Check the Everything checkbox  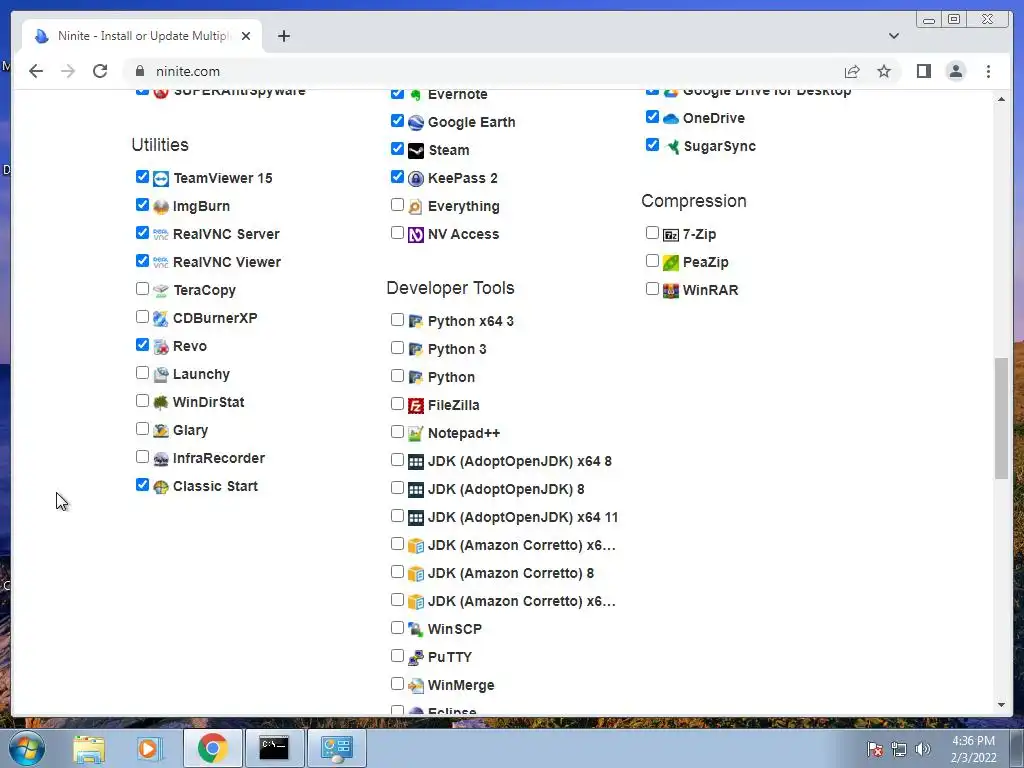click(x=397, y=204)
